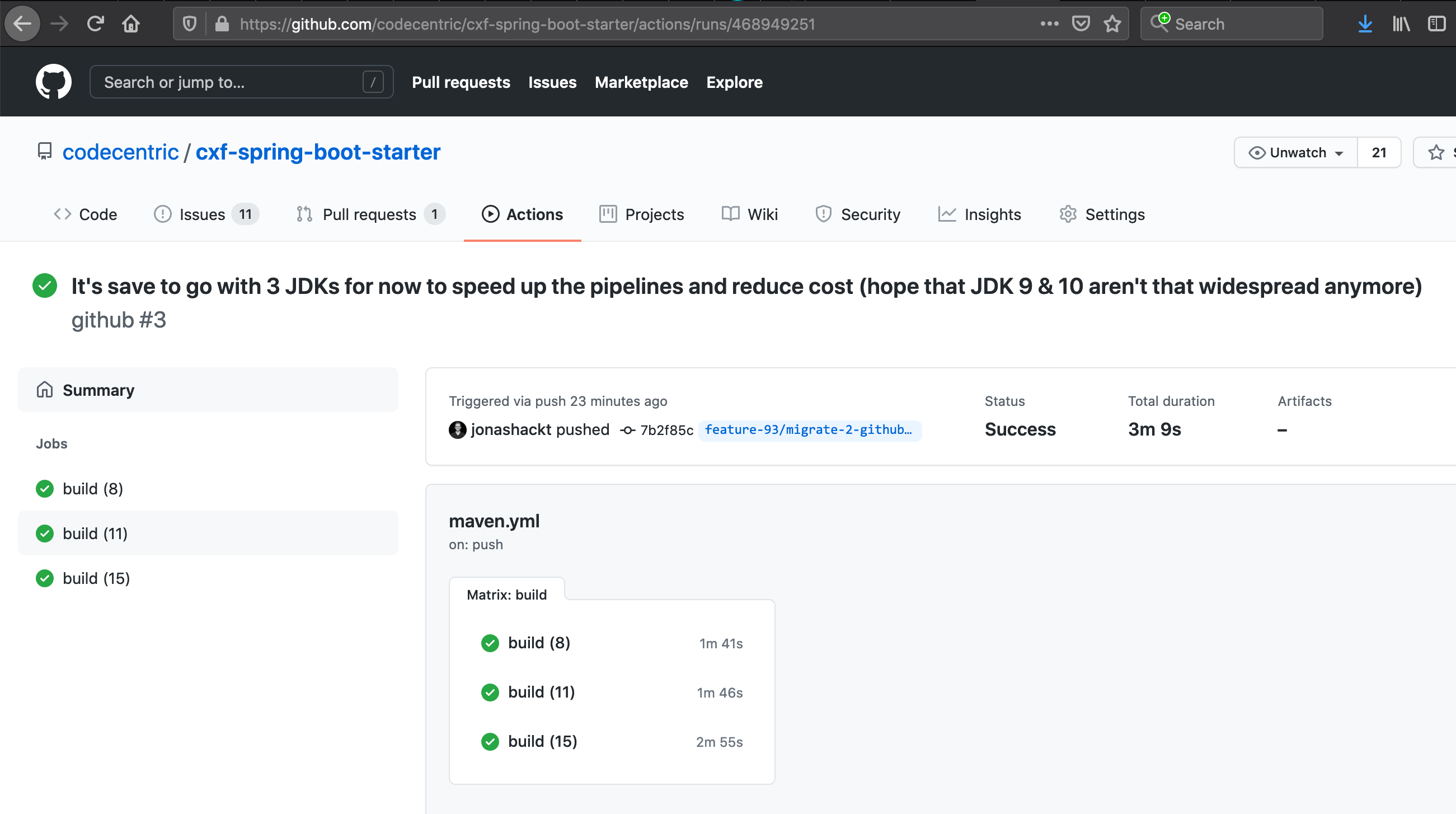Viewport: 1456px width, 814px height.
Task: Click the Pocket save icon
Action: 1080,24
